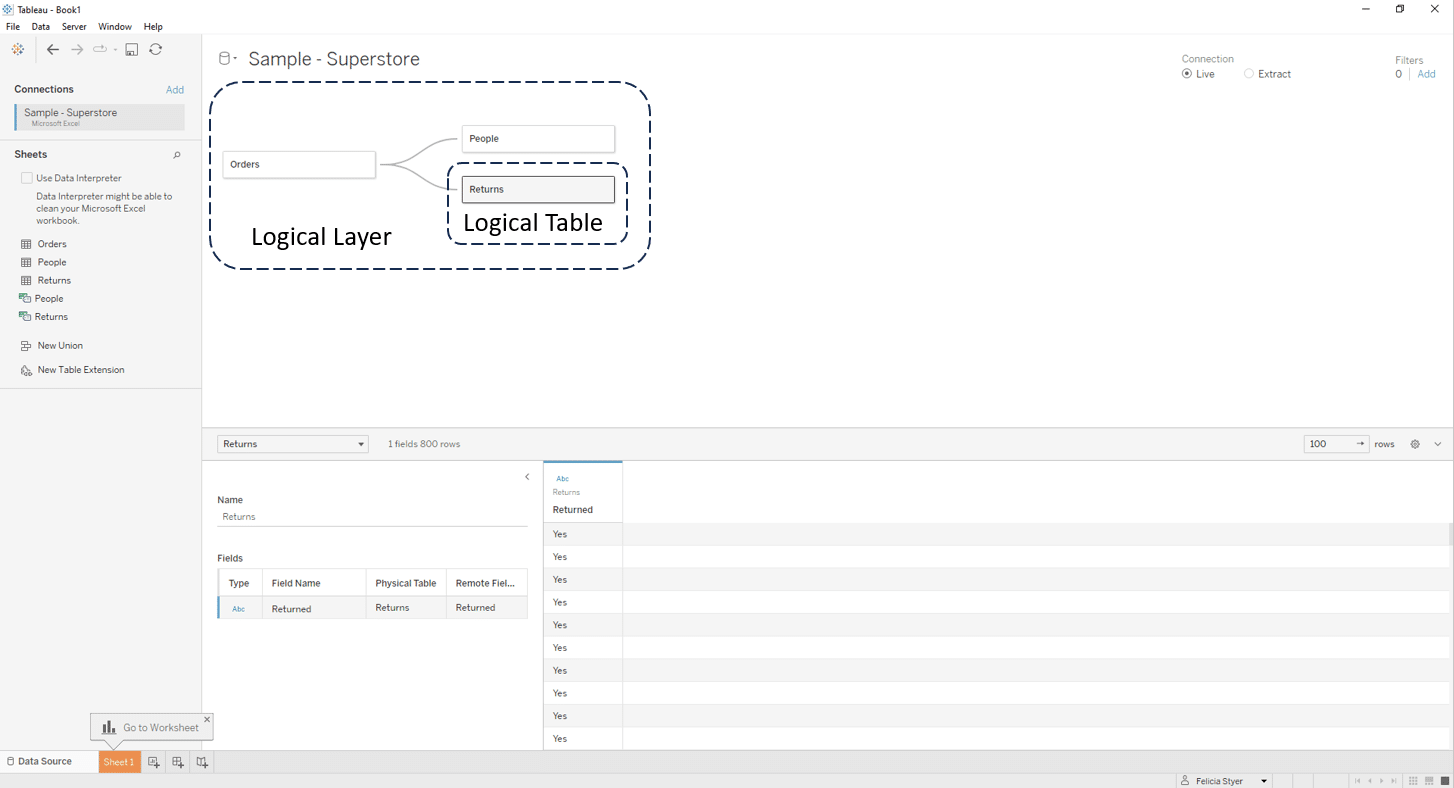Click the Returned field name cell
Image resolution: width=1454 pixels, height=788 pixels.
tap(314, 609)
